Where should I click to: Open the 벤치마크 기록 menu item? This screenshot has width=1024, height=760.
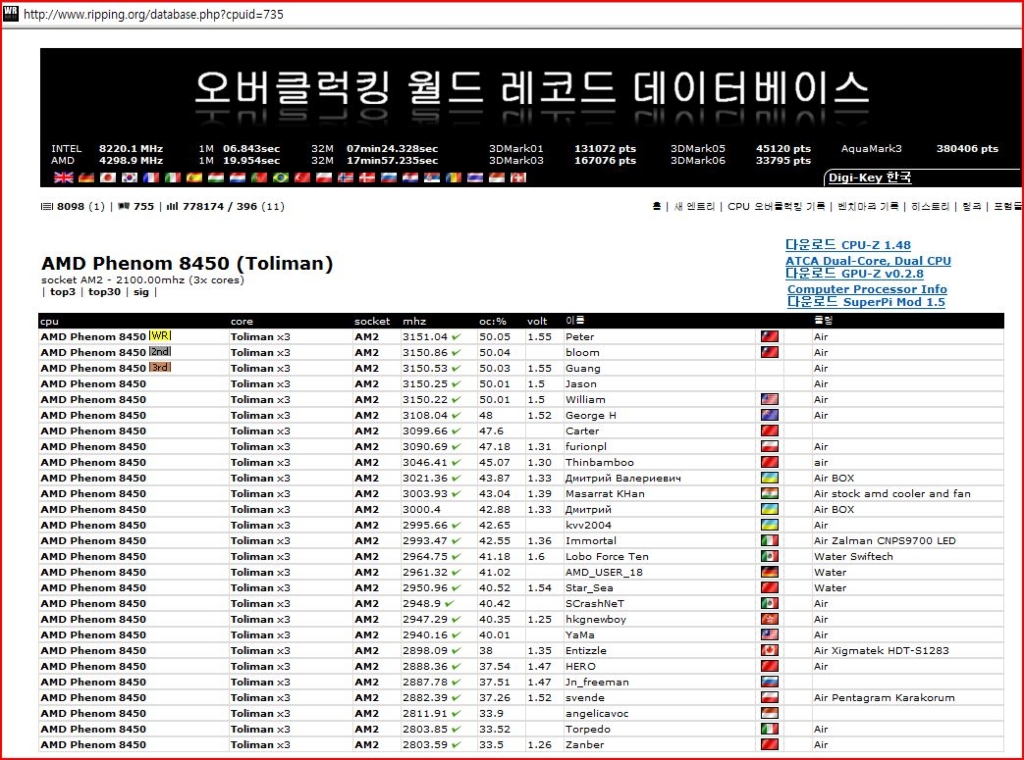[x=868, y=206]
